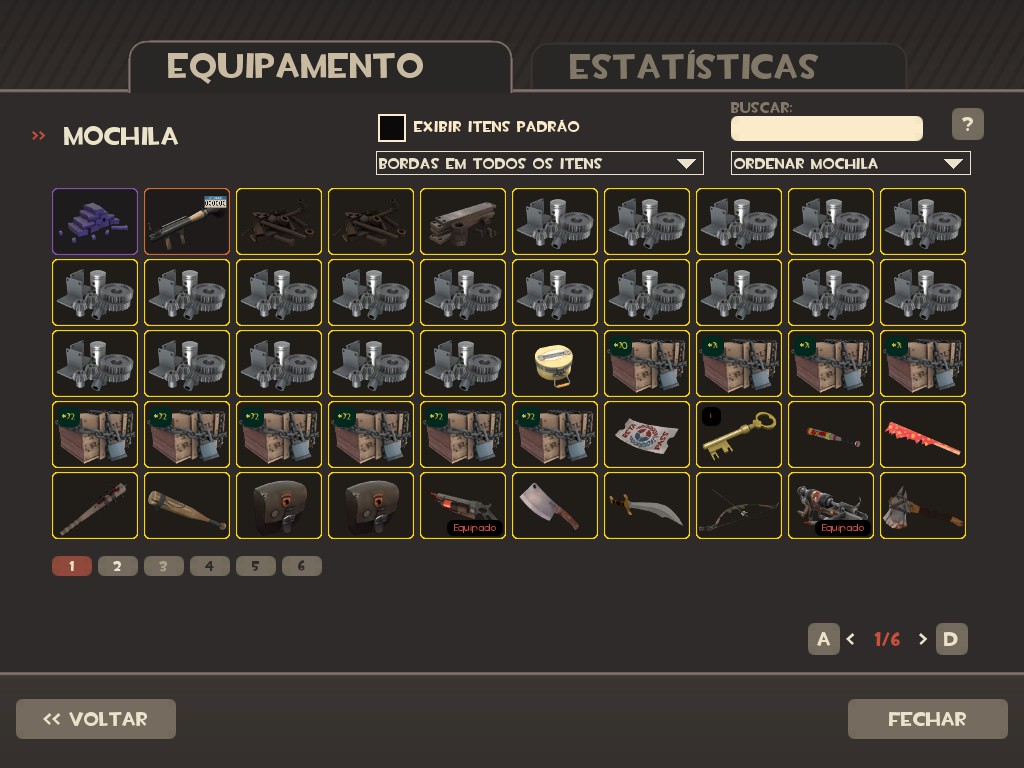Screen dimensions: 1024x768
Task: Go to next page with D button
Action: coord(952,639)
